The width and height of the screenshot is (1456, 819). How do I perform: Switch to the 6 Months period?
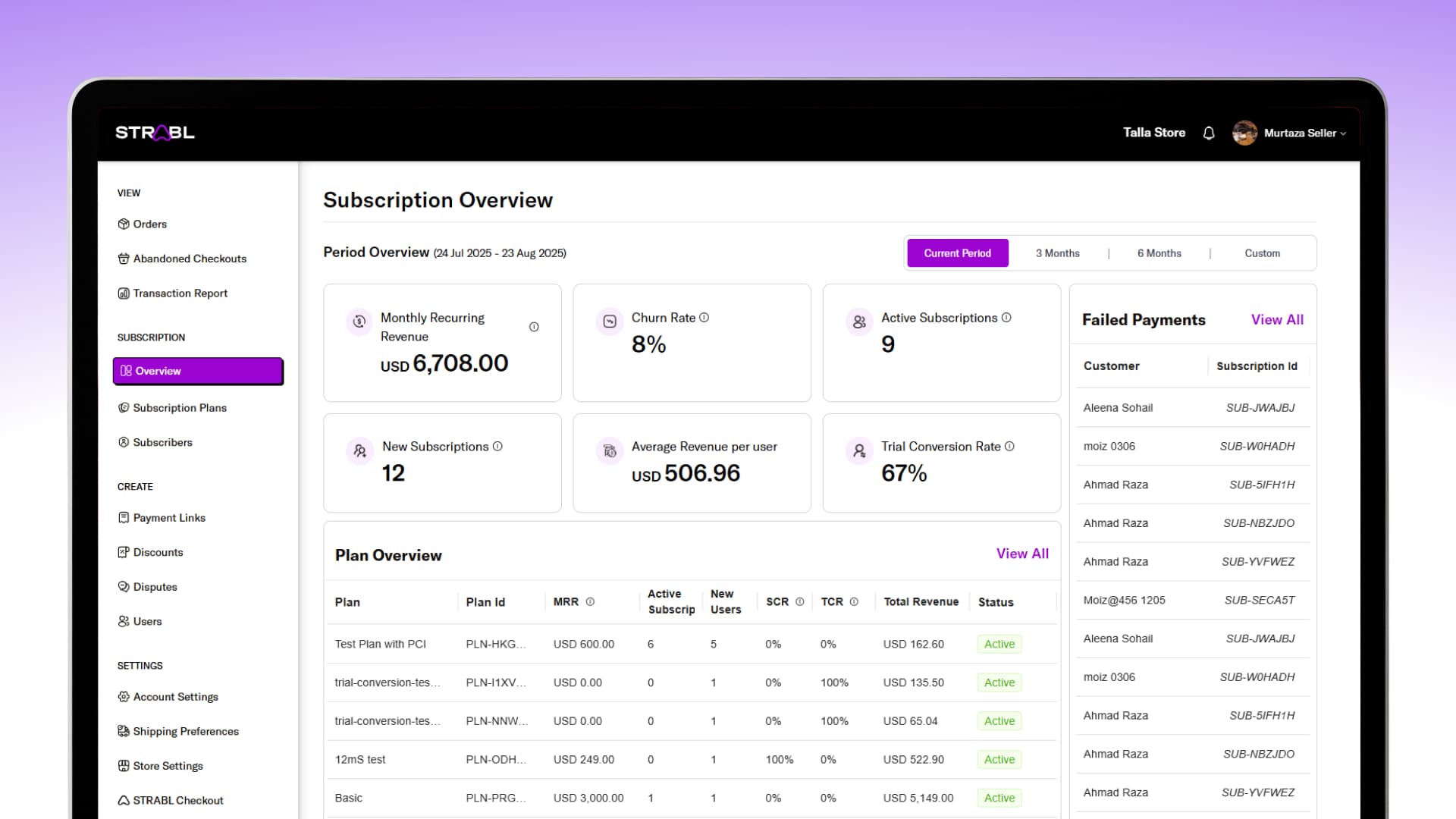1159,253
